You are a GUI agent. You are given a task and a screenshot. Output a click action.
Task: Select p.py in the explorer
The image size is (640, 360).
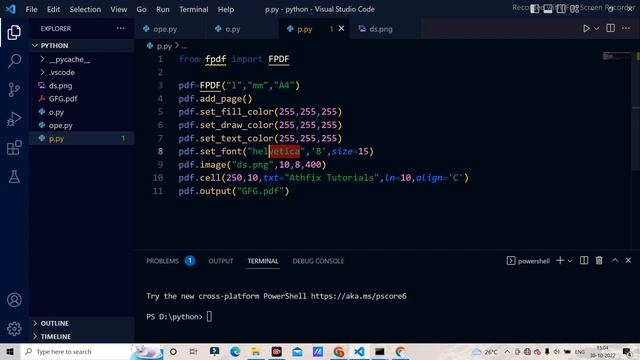(82, 138)
